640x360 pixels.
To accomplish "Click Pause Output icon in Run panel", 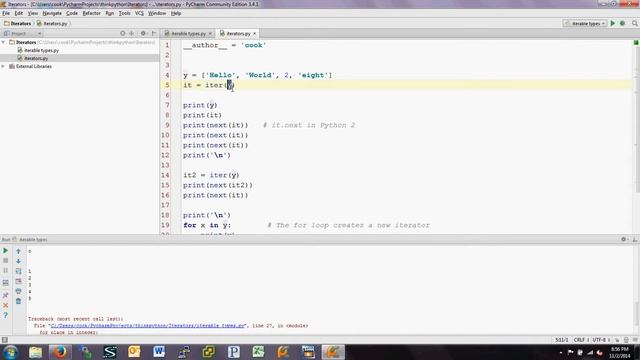I will tap(5, 271).
